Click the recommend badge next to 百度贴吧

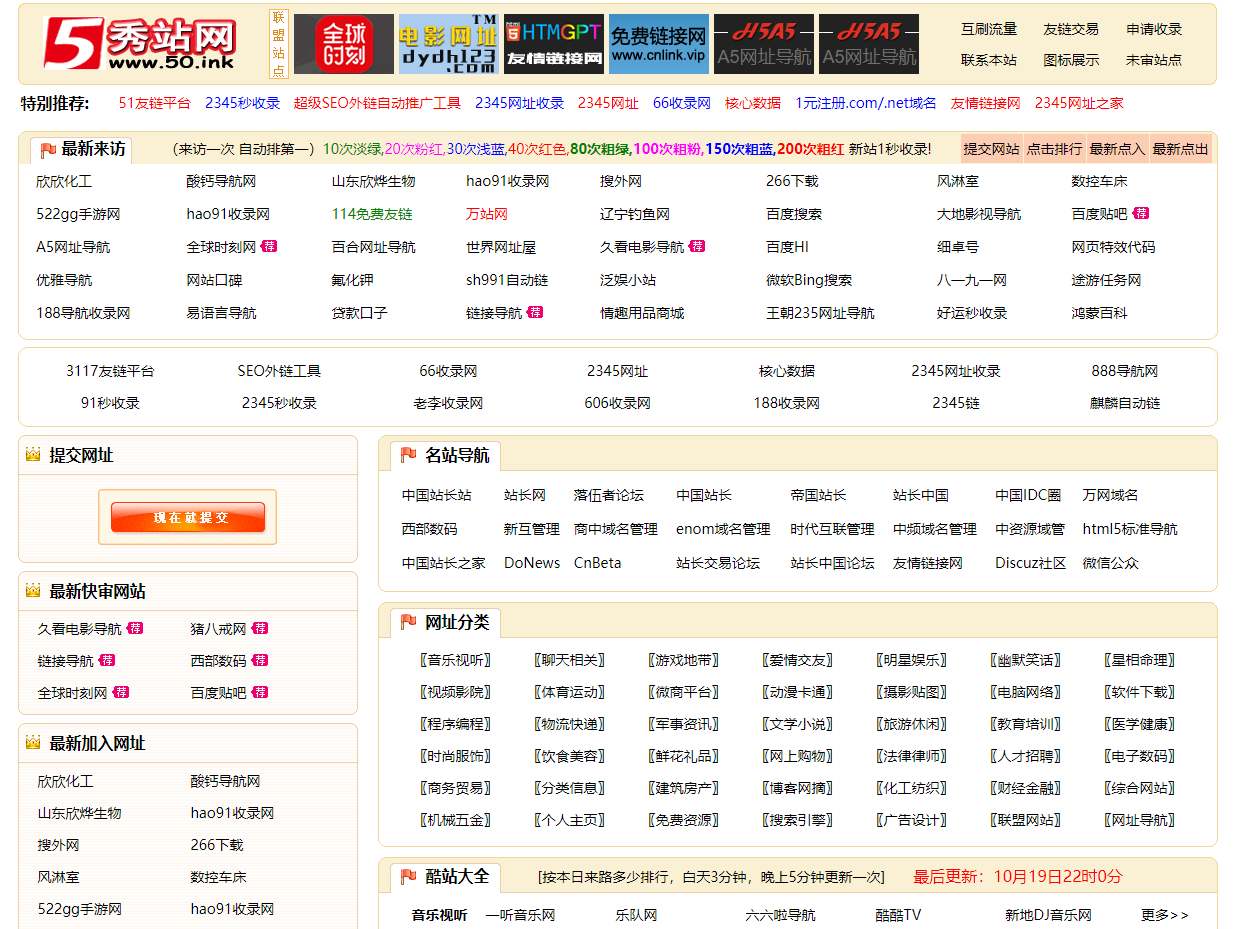1140,214
